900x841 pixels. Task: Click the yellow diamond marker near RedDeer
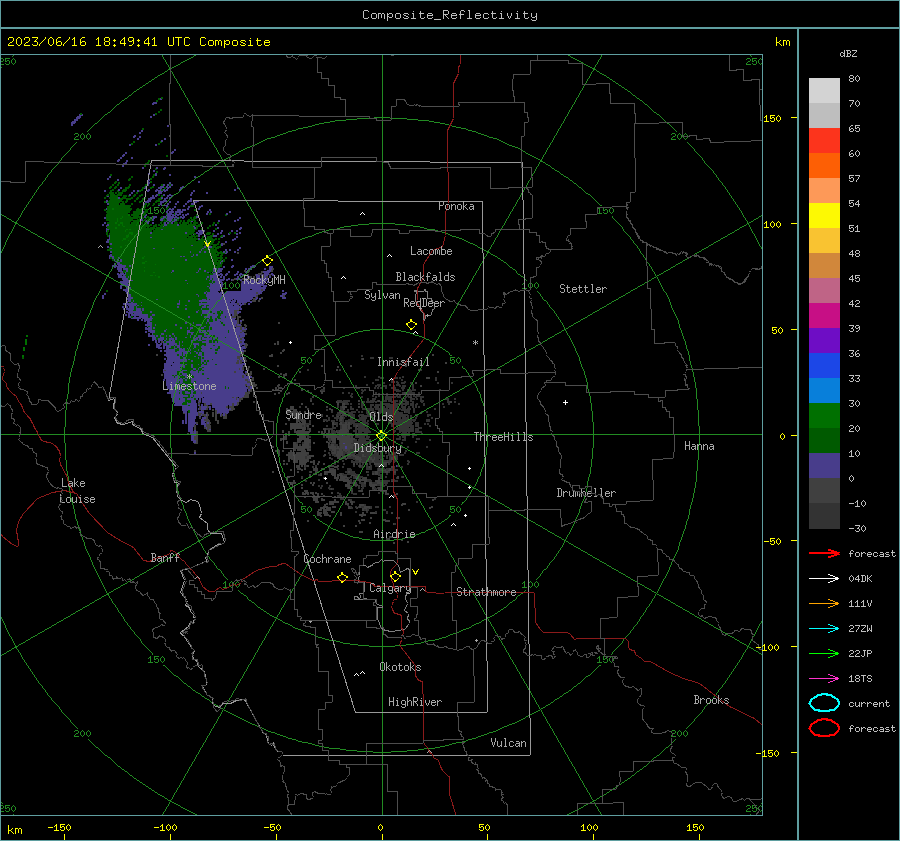pos(412,325)
